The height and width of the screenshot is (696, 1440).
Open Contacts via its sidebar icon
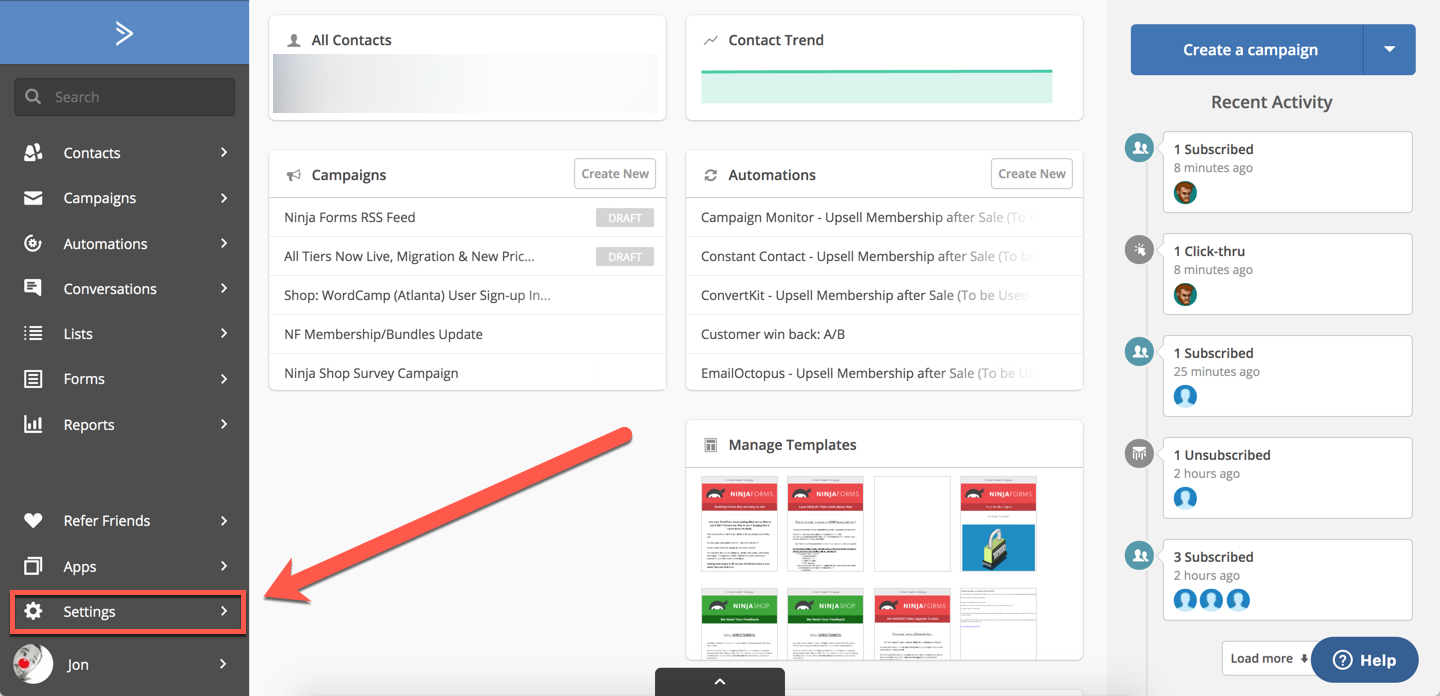[x=33, y=152]
